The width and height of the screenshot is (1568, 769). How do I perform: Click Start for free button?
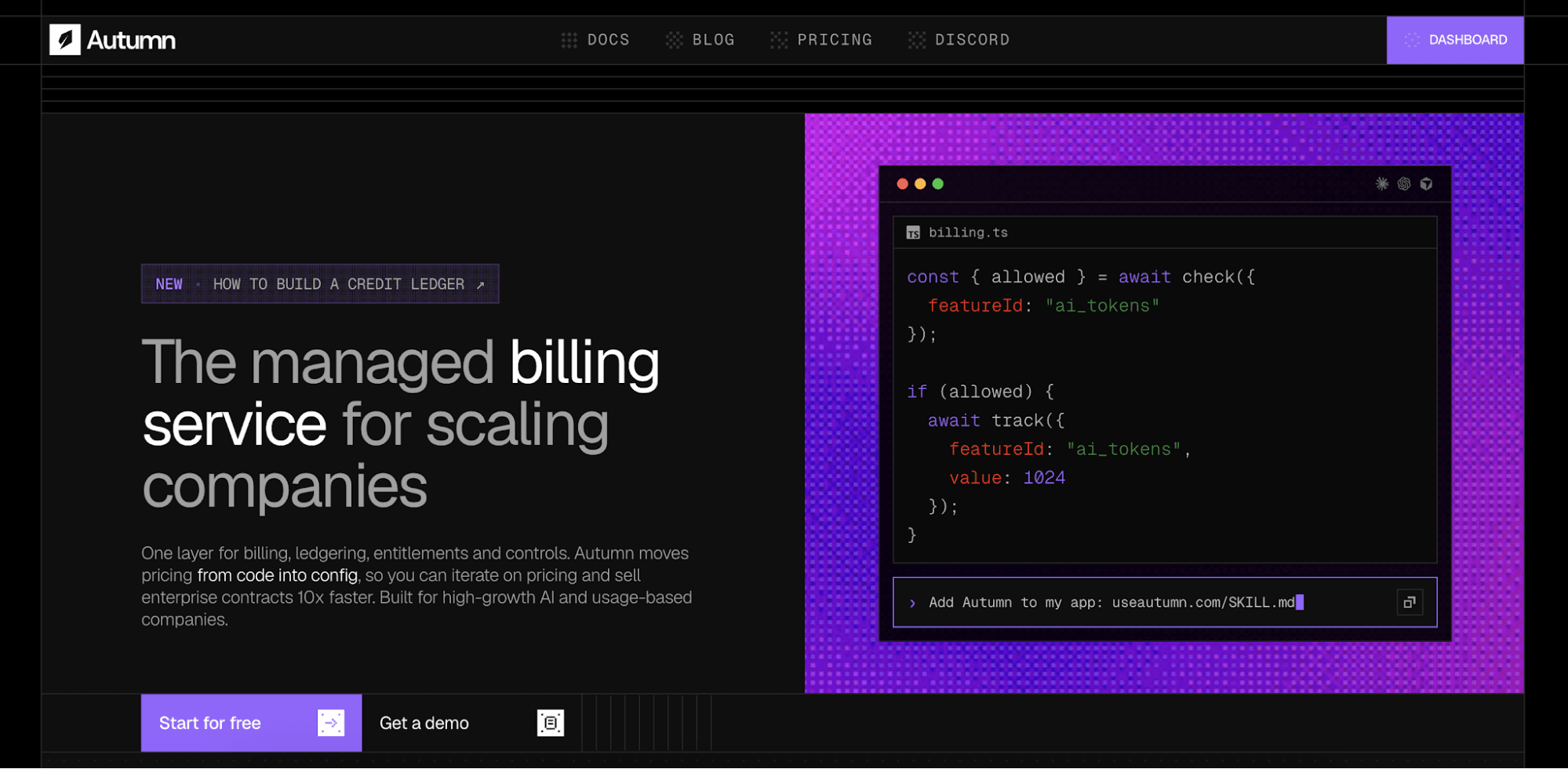point(251,723)
